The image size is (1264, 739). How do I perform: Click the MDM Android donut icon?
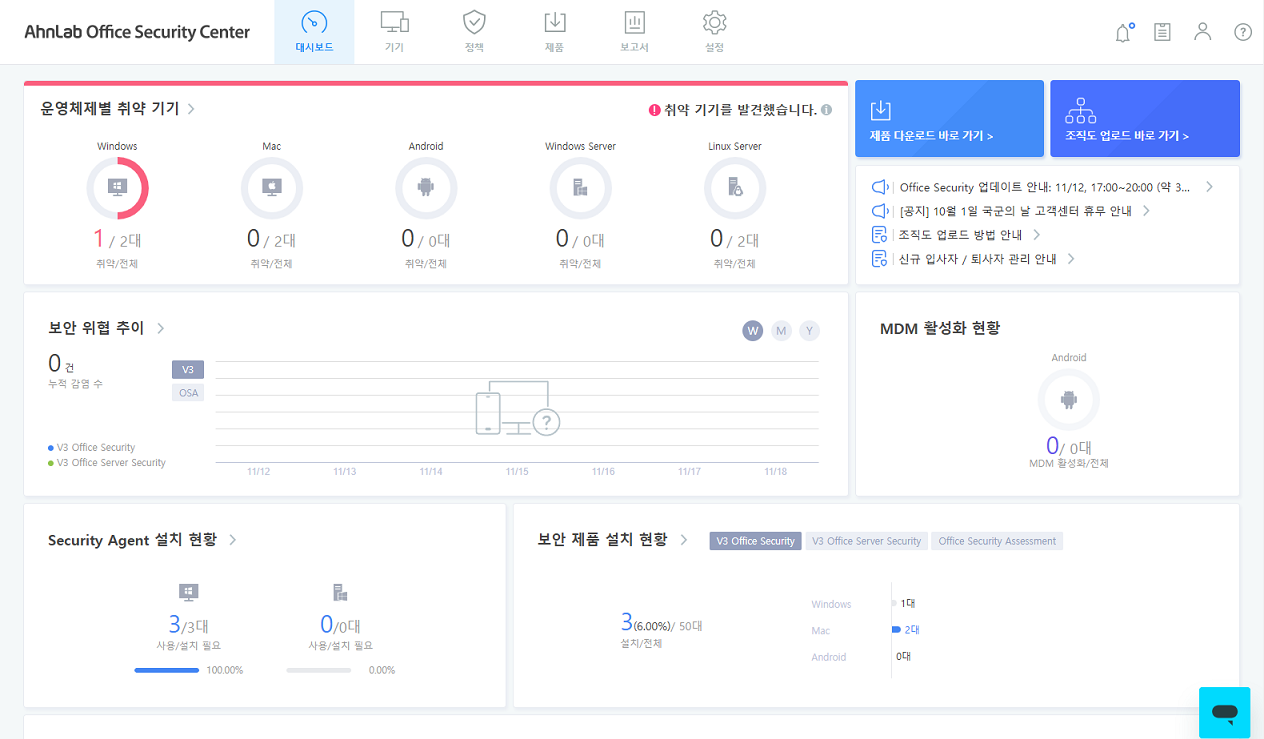pos(1069,400)
